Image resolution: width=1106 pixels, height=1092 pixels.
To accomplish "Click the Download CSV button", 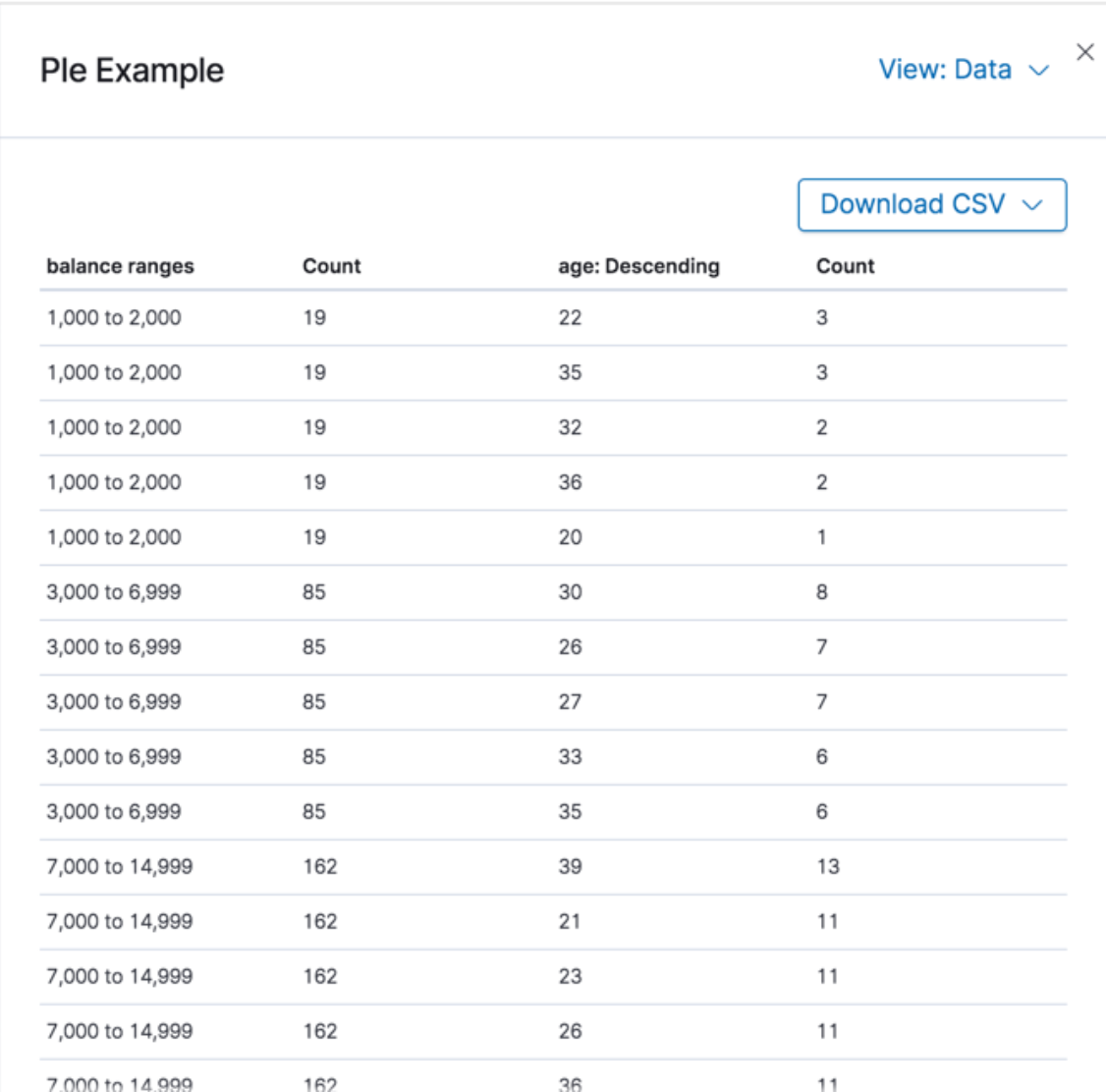I will (912, 204).
